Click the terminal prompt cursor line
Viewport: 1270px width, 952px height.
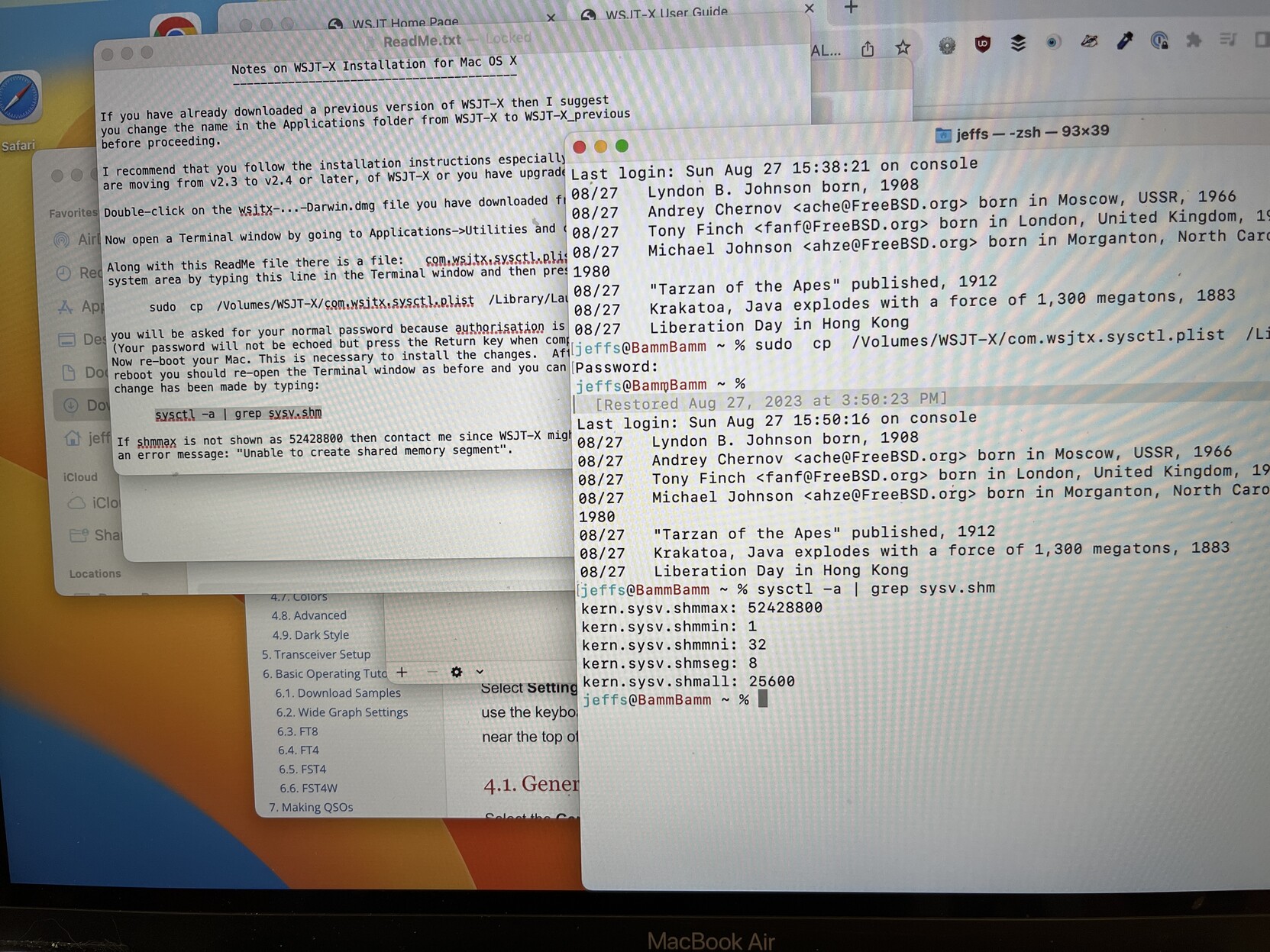coord(762,699)
